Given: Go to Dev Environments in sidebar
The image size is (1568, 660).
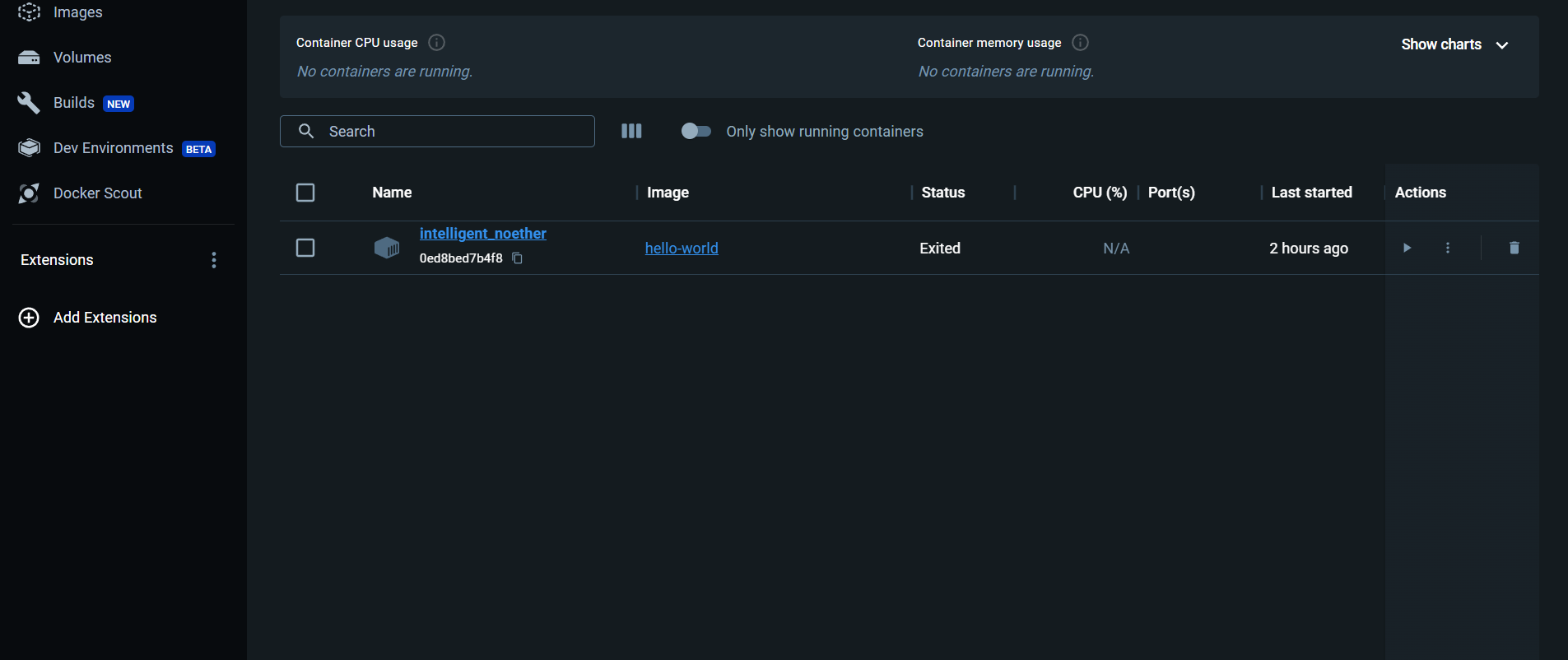Looking at the screenshot, I should 114,148.
